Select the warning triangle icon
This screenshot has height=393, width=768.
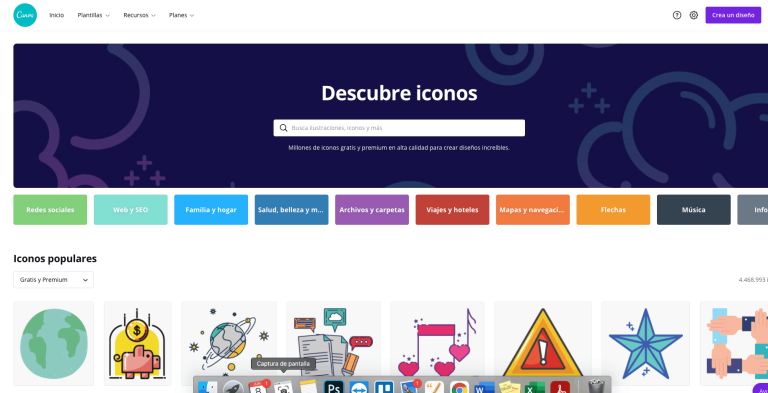543,344
